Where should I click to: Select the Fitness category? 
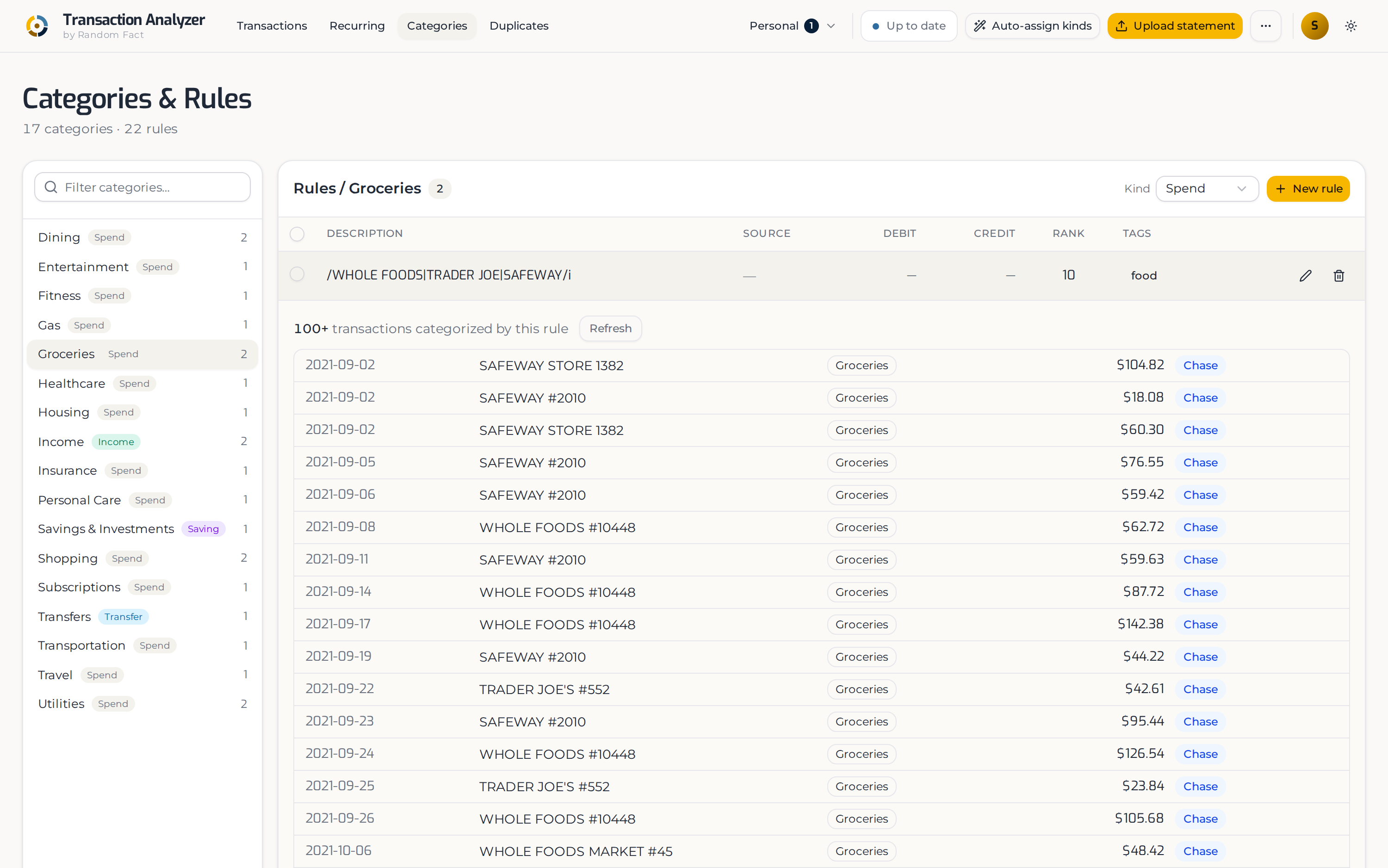143,296
